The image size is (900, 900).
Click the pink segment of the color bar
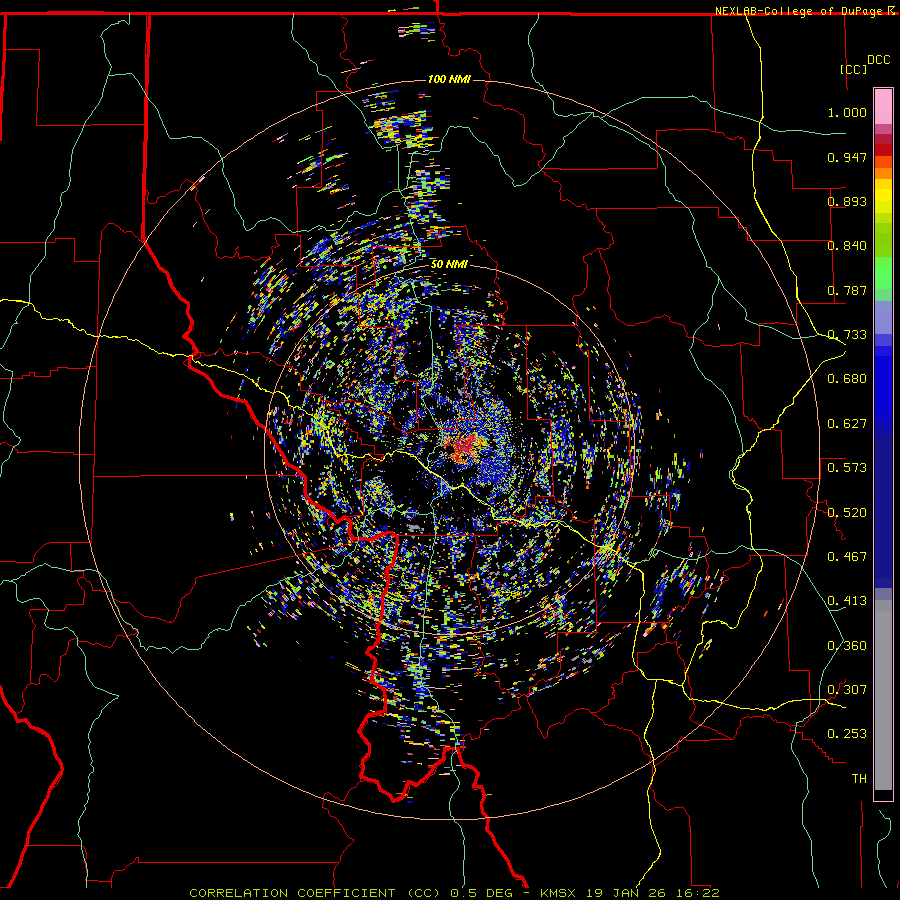pyautogui.click(x=883, y=107)
